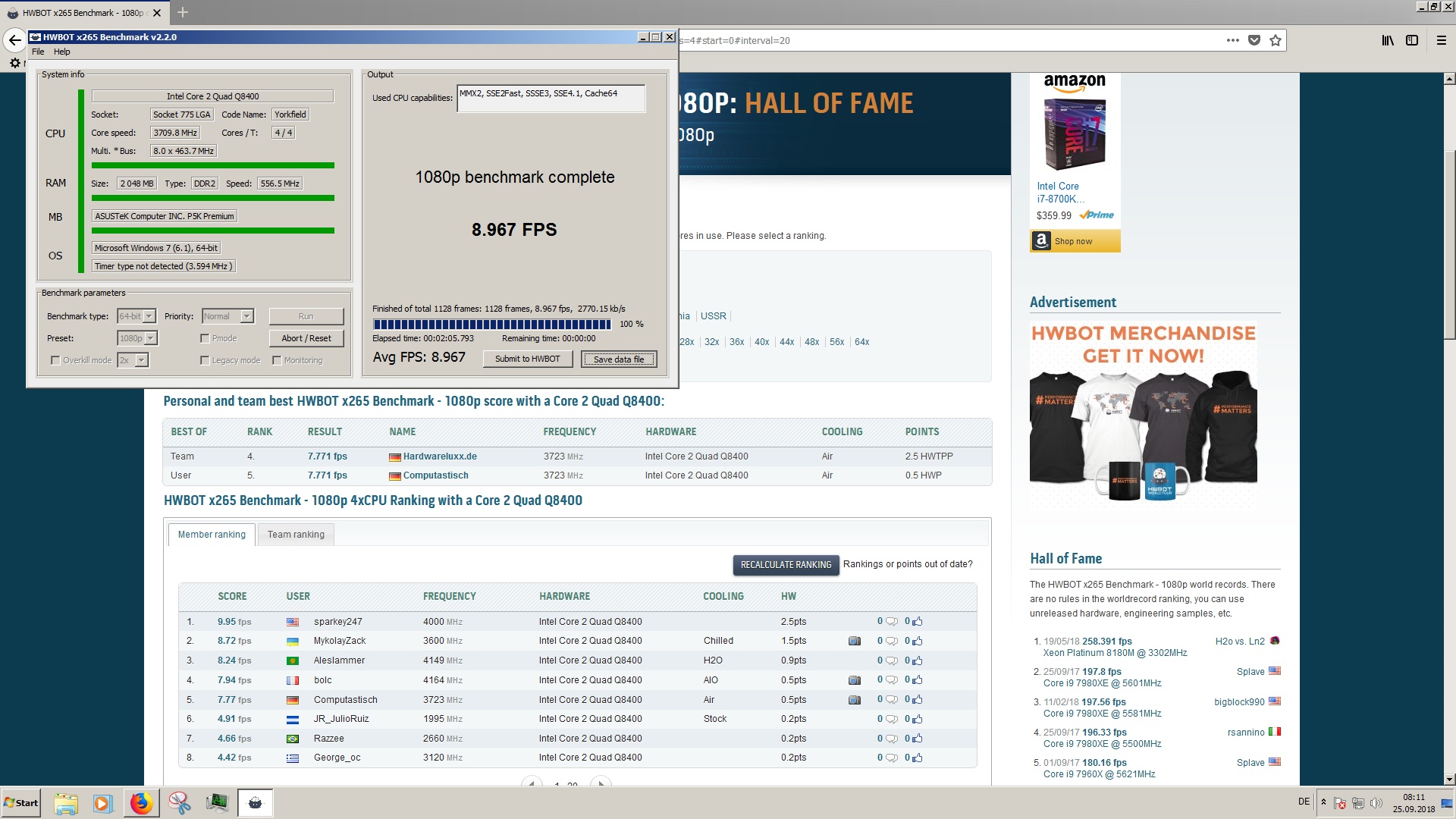Open Firefox hamburger menu

tap(1442, 40)
